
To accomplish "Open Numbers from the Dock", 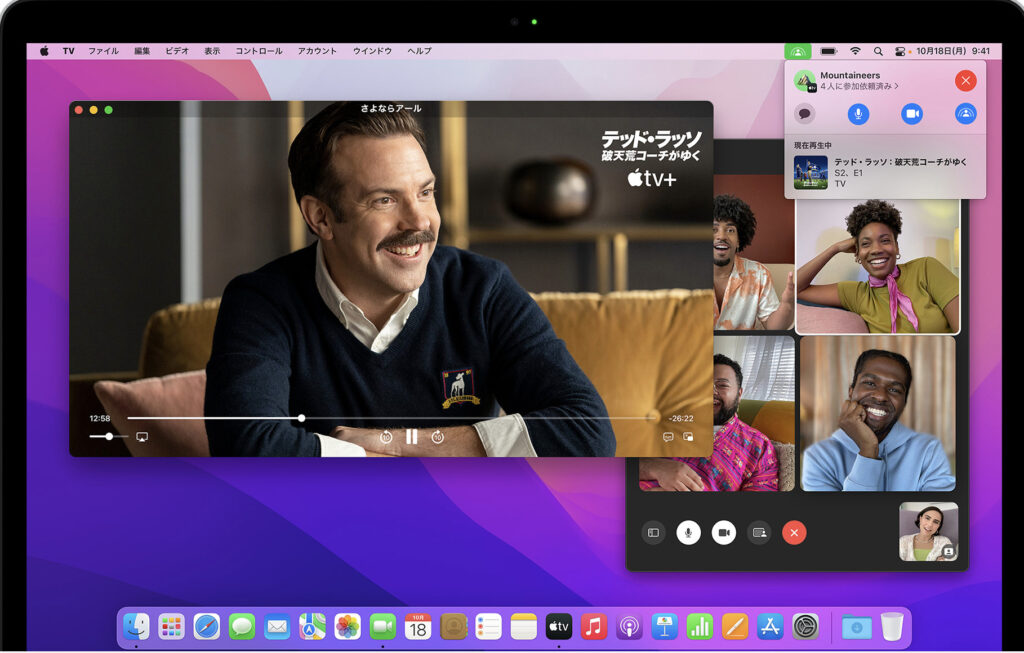I will (x=700, y=627).
